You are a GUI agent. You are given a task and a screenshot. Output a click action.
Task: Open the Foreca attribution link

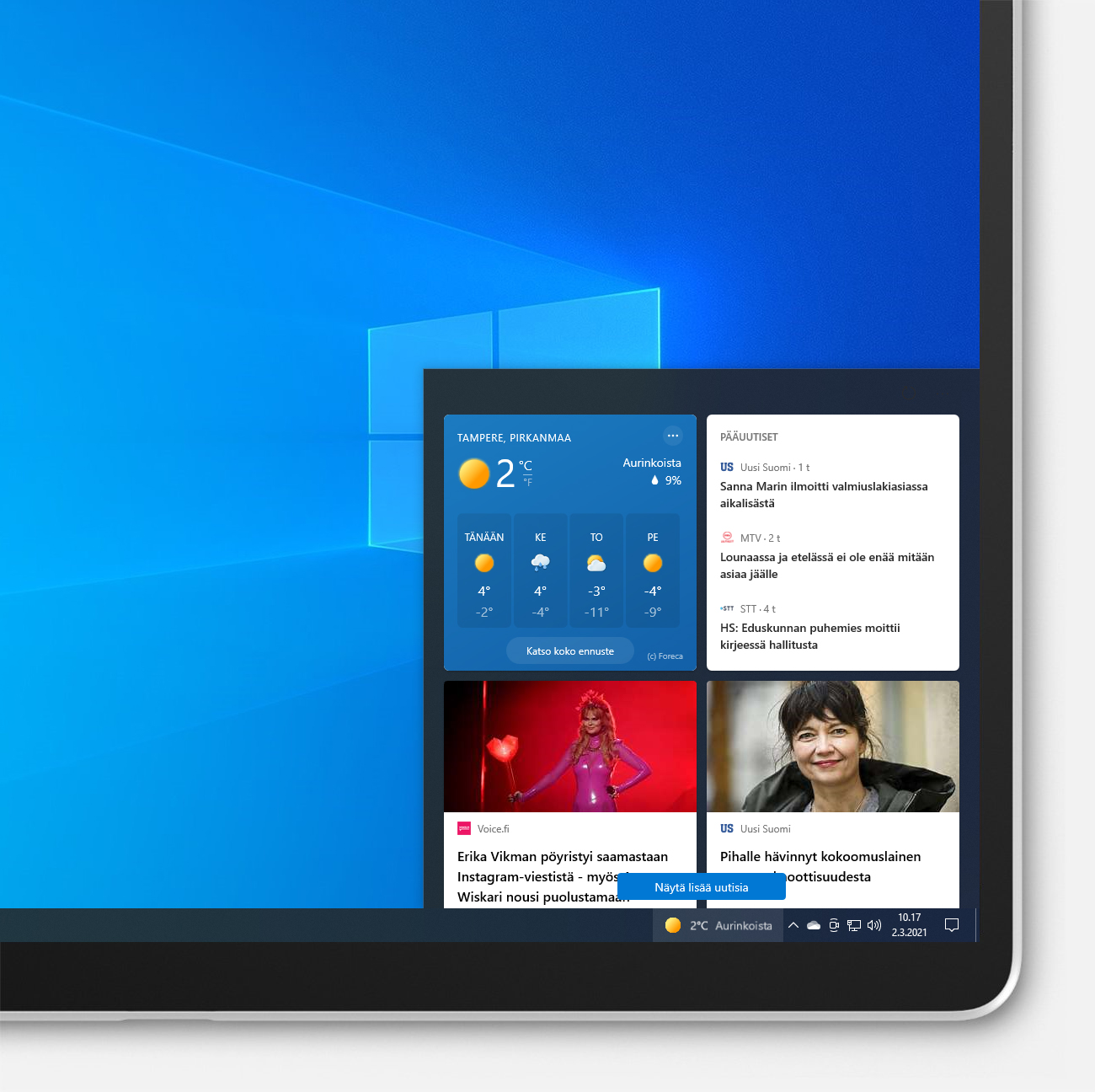coord(665,656)
